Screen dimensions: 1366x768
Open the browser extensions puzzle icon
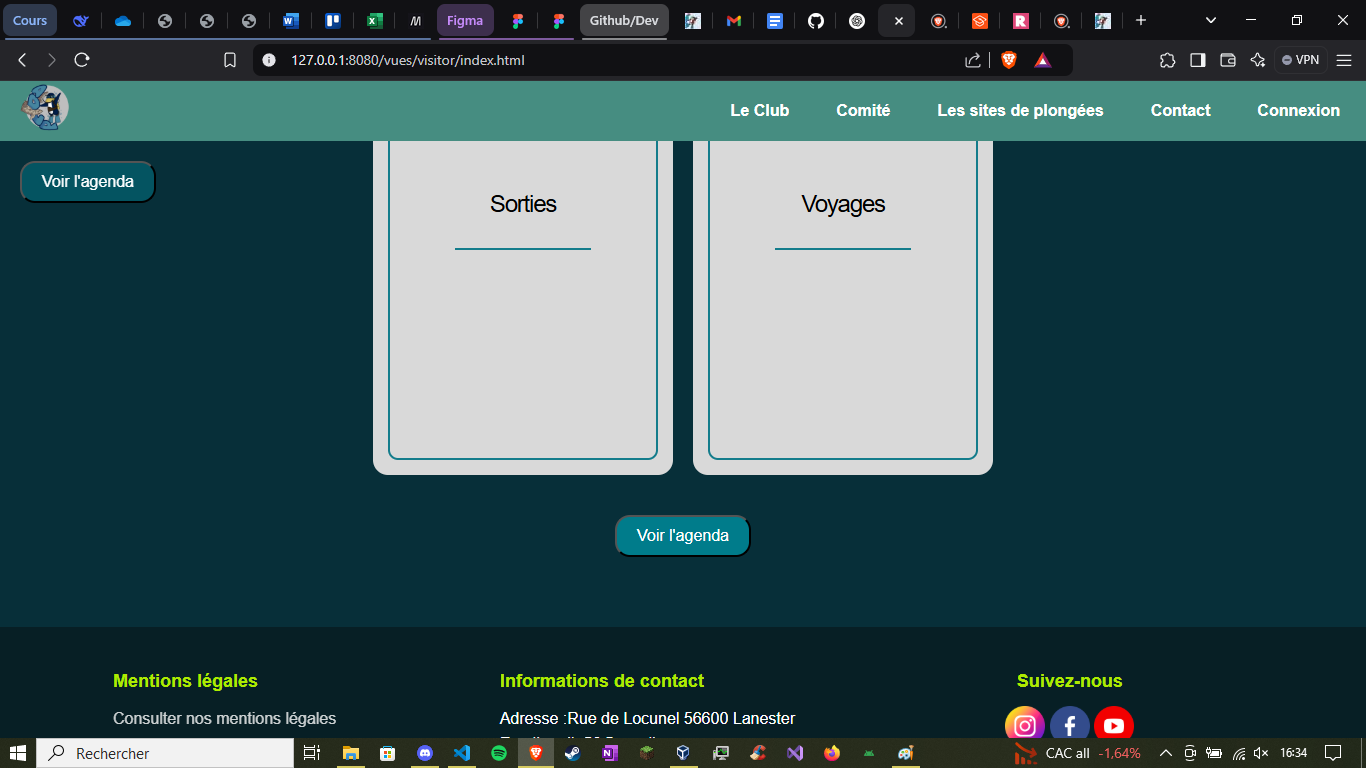pyautogui.click(x=1167, y=59)
